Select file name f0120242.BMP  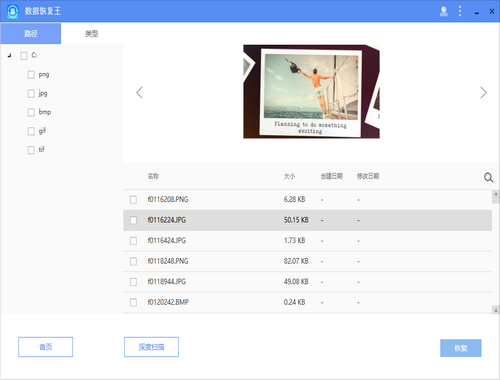click(168, 302)
